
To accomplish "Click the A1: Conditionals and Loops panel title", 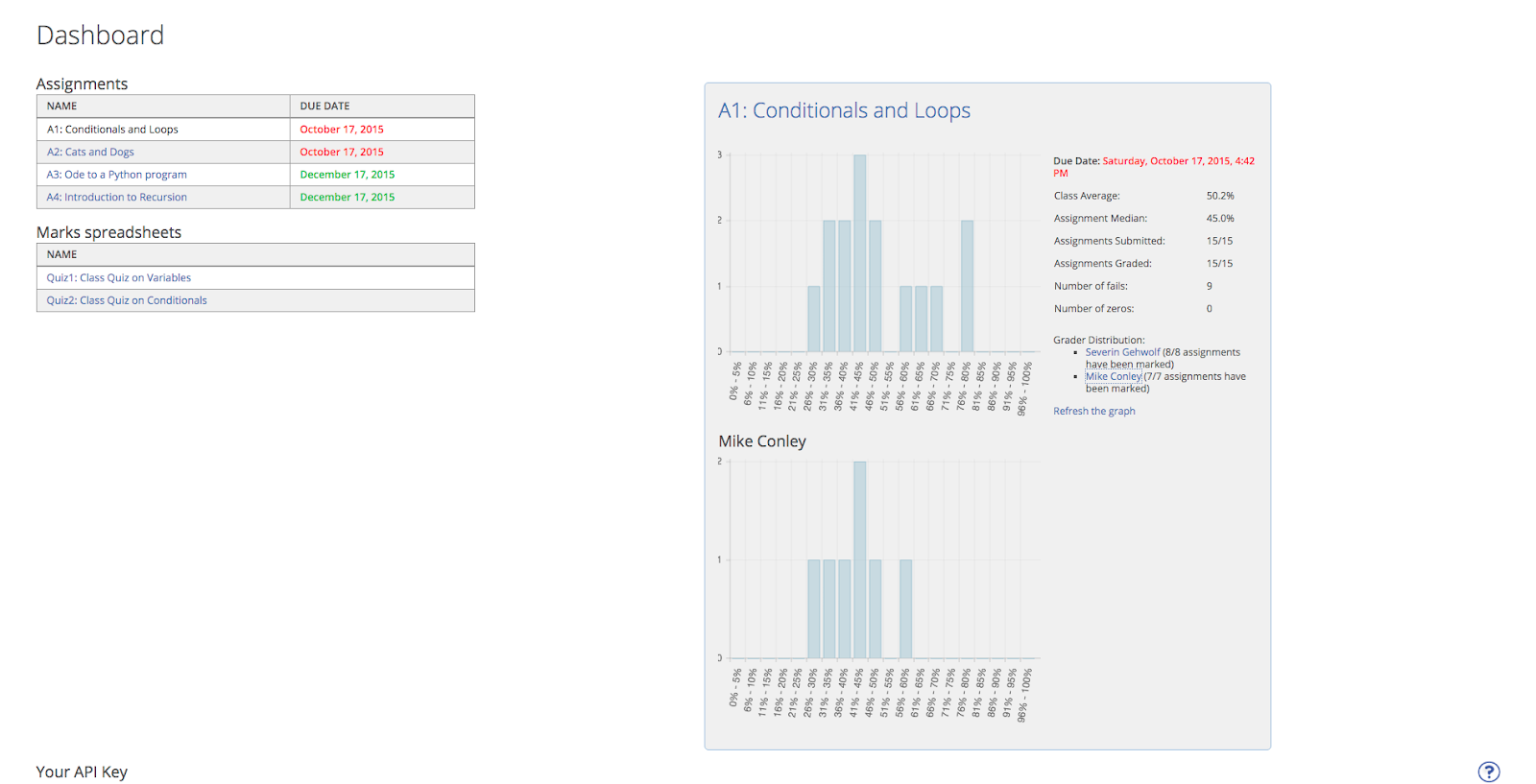I will (x=844, y=110).
